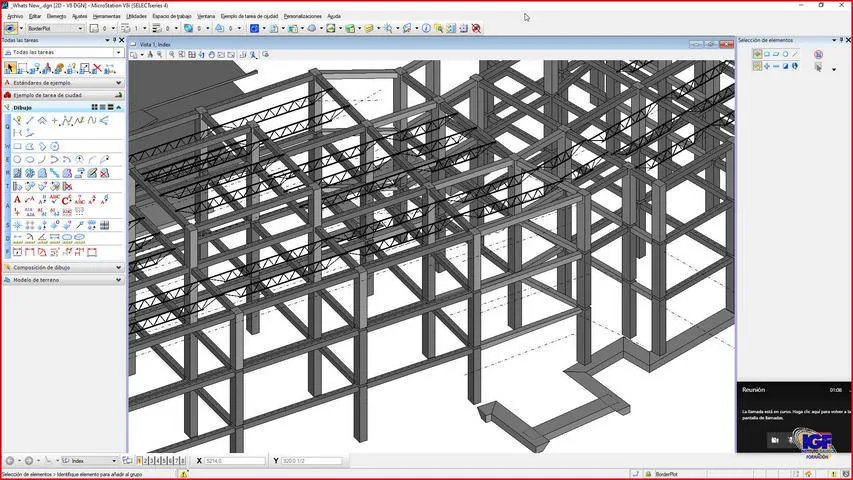Screen dimensions: 853x480
Task: Open the Element Information 'i' icon
Action: tap(426, 28)
